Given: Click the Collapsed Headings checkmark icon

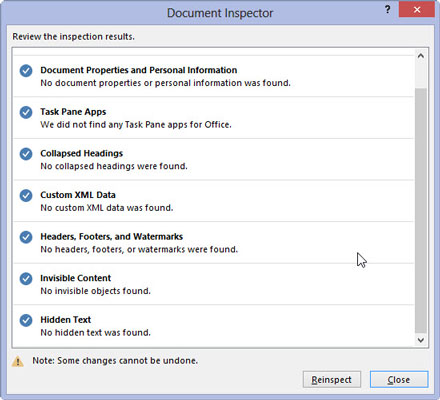Looking at the screenshot, I should 26,154.
